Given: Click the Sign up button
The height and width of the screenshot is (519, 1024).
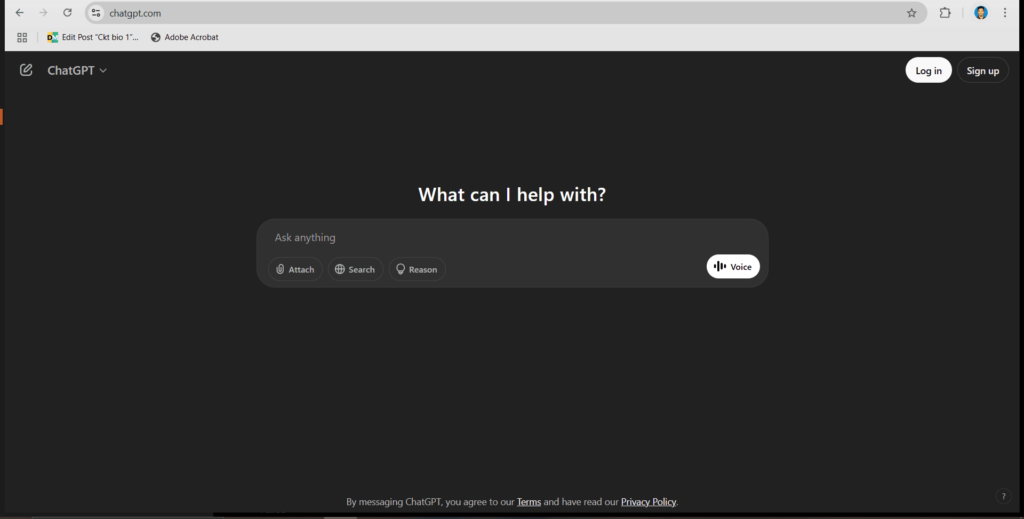Looking at the screenshot, I should tap(983, 71).
